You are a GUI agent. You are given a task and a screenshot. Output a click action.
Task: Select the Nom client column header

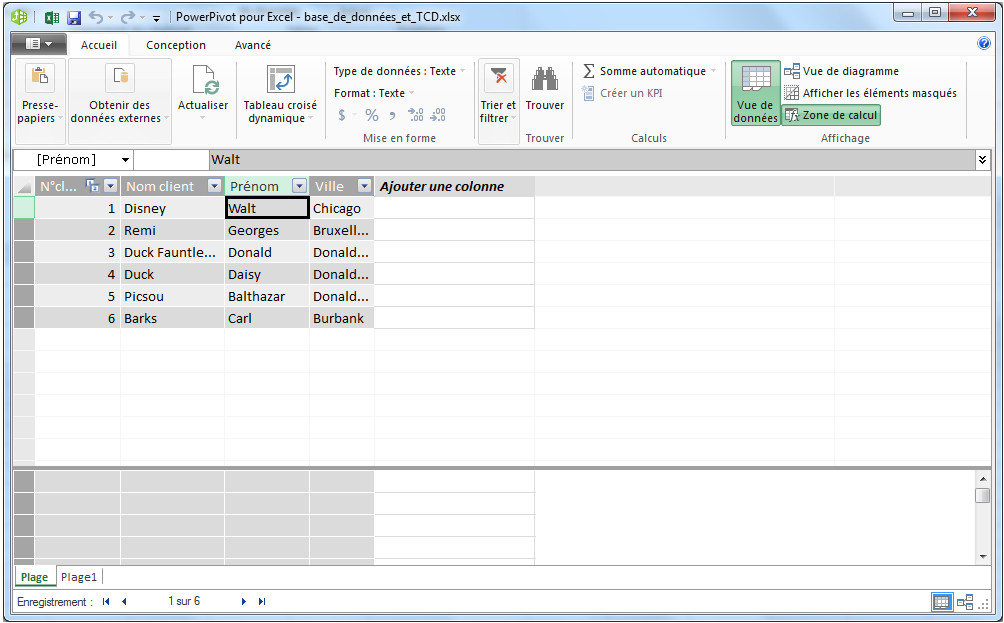[x=172, y=186]
